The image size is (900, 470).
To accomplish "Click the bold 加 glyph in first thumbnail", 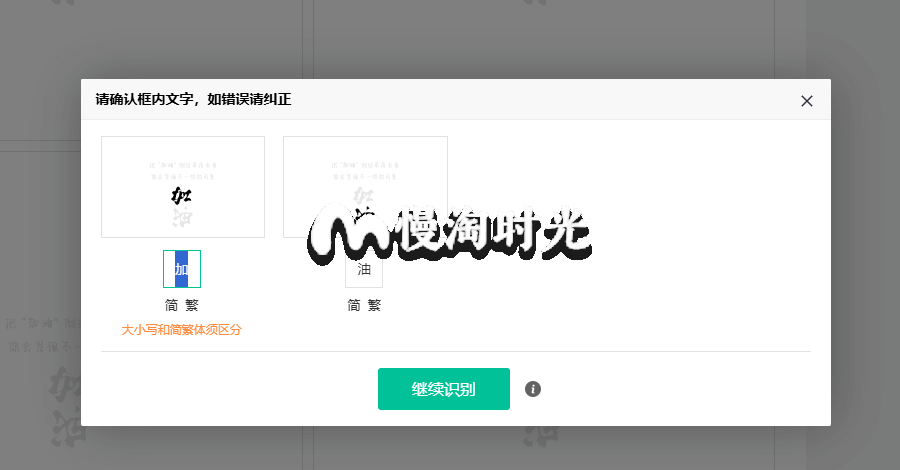I will point(181,196).
